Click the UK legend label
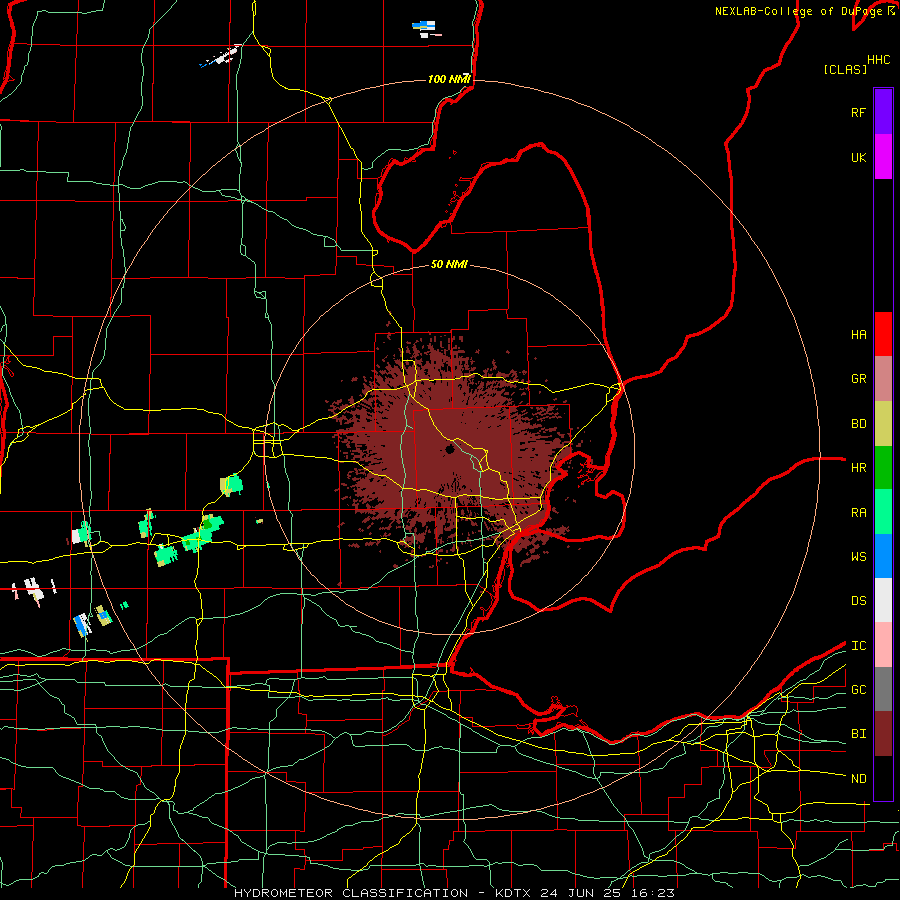Viewport: 900px width, 900px height. (858, 157)
